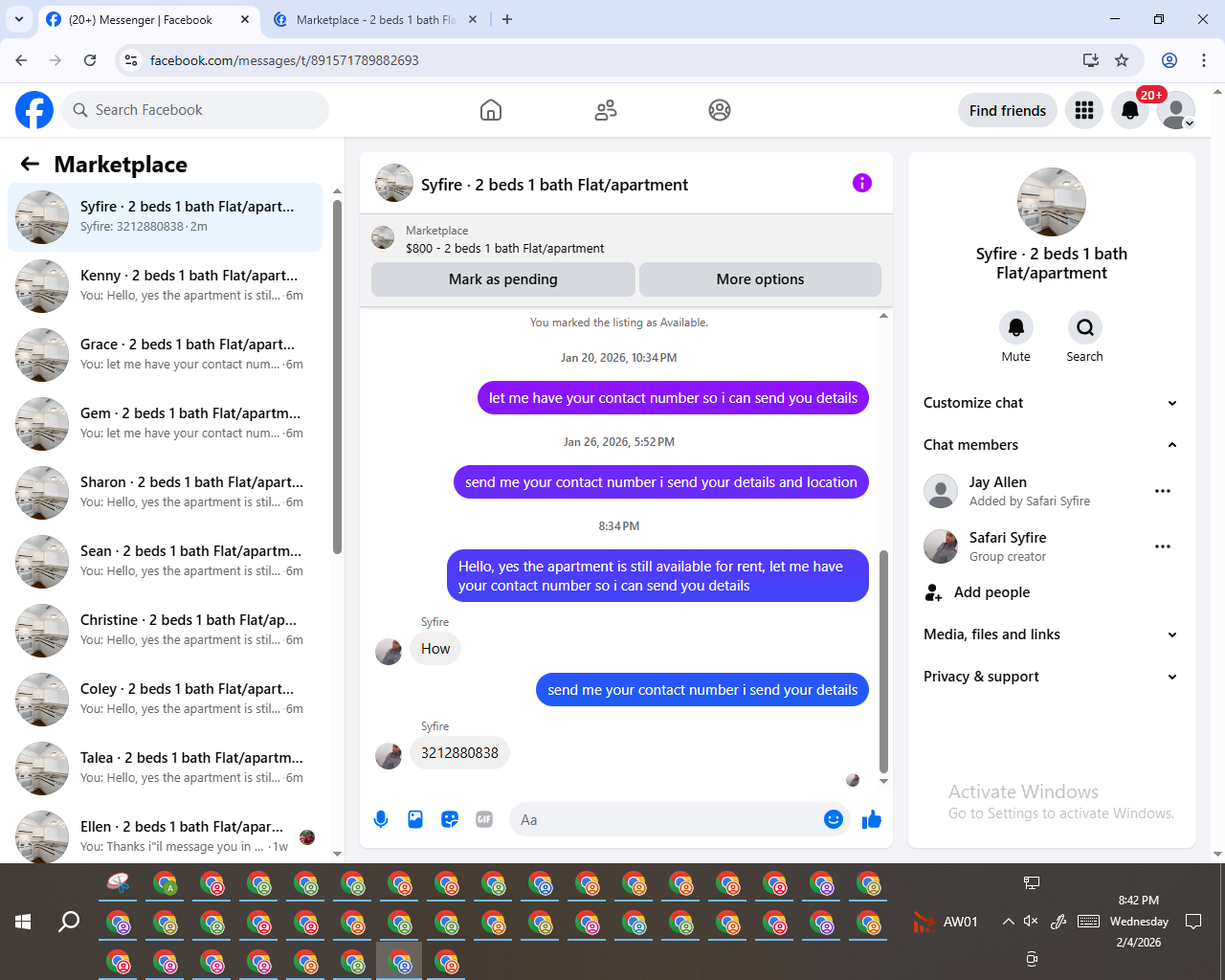Image resolution: width=1225 pixels, height=980 pixels.
Task: Mute the conversation with the bell icon
Action: [x=1016, y=327]
